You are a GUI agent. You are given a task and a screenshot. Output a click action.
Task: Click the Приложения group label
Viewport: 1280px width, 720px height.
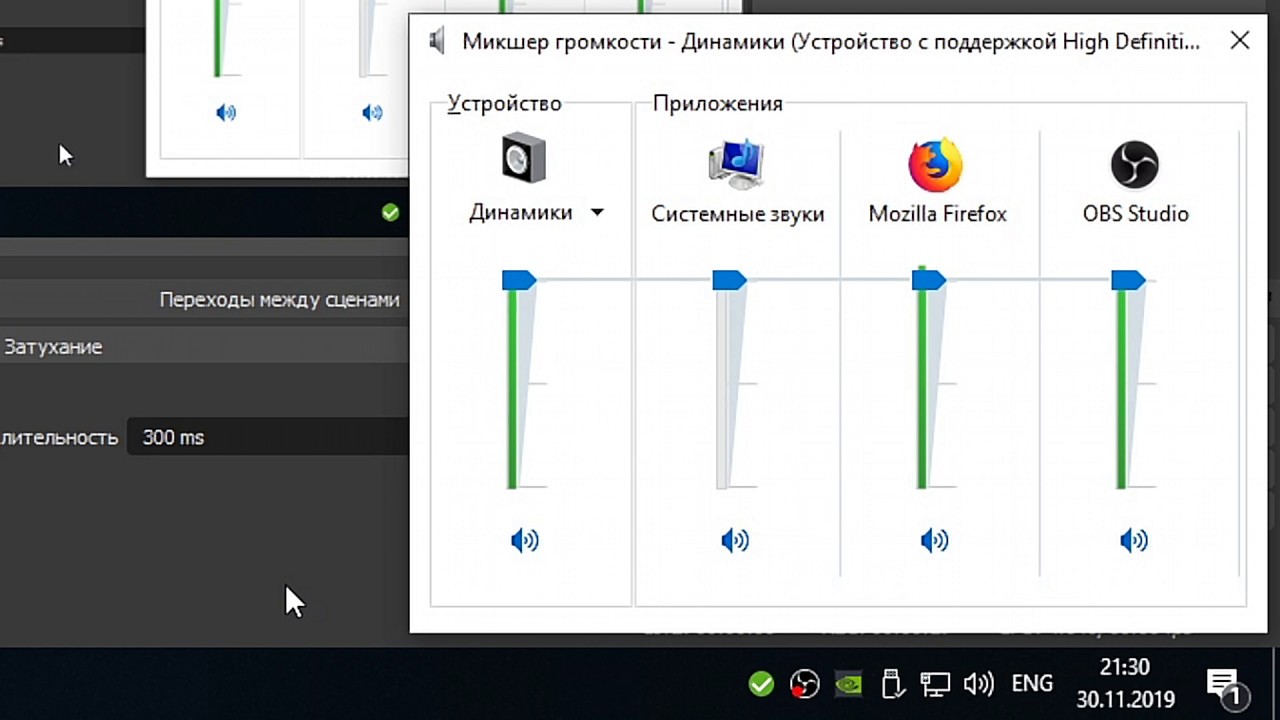tap(718, 103)
